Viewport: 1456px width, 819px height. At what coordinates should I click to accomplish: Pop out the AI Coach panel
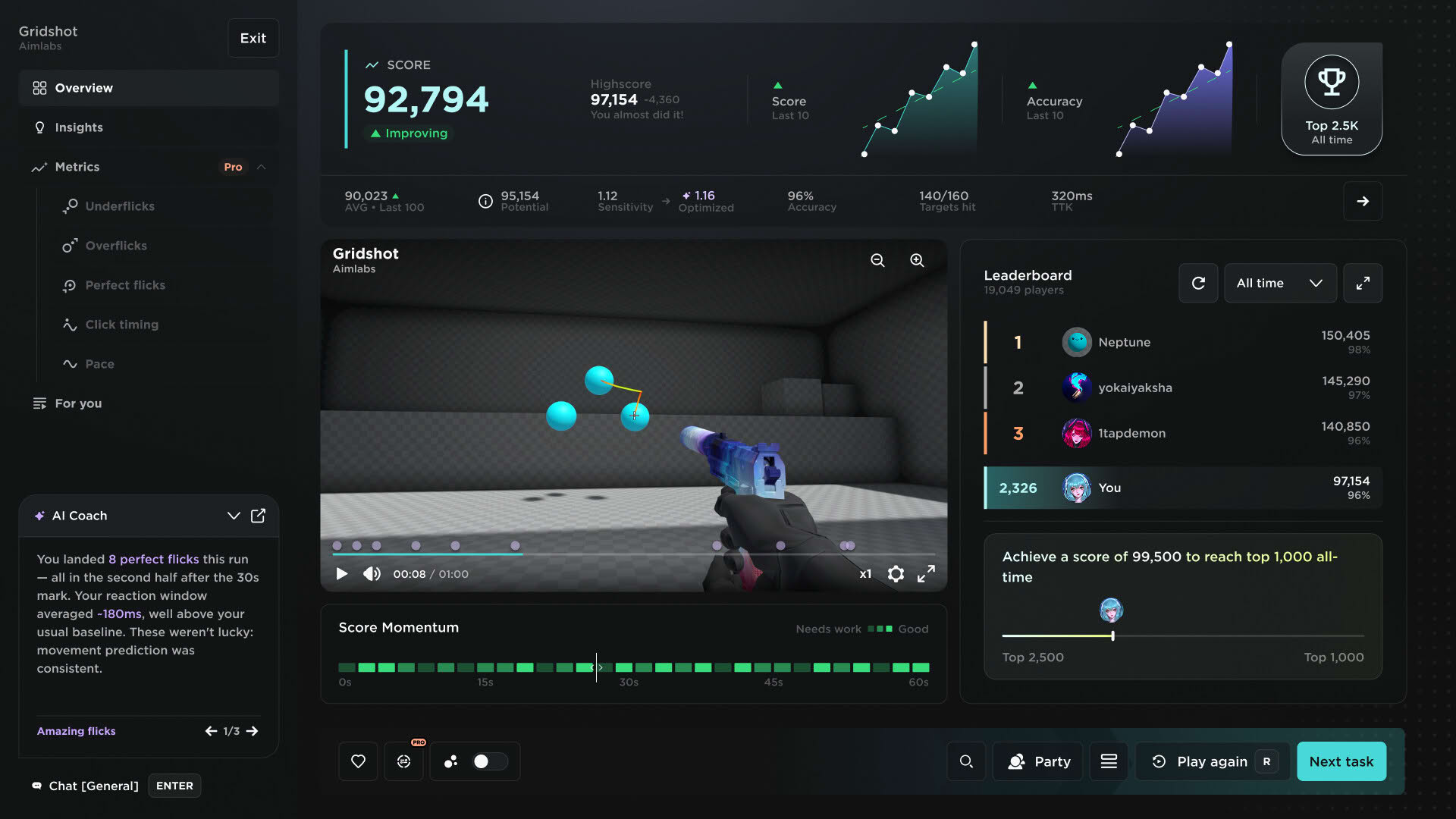[x=258, y=516]
